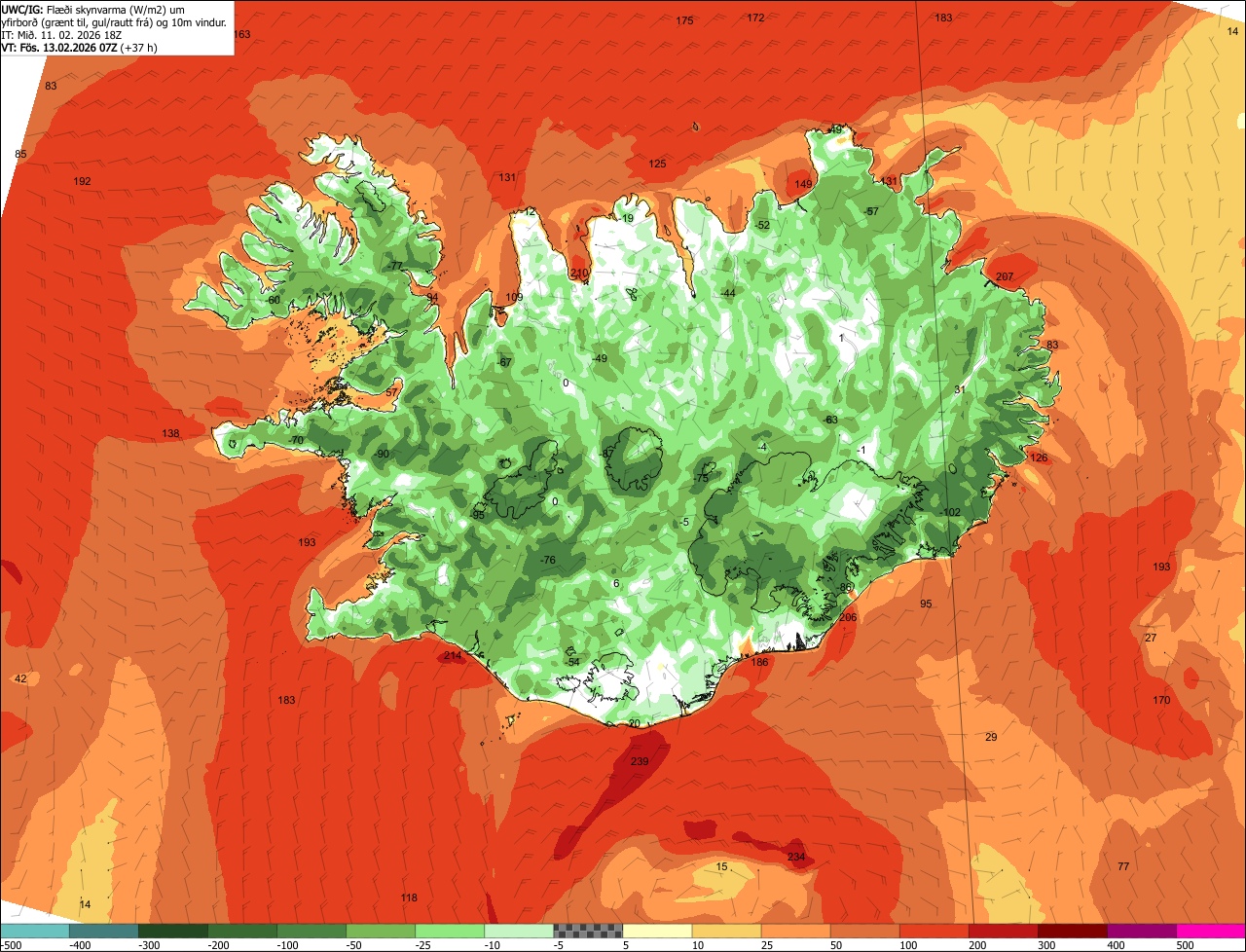Click the flux value 125 north of Iceland
Viewport: 1246px width, 952px height.
(x=658, y=164)
